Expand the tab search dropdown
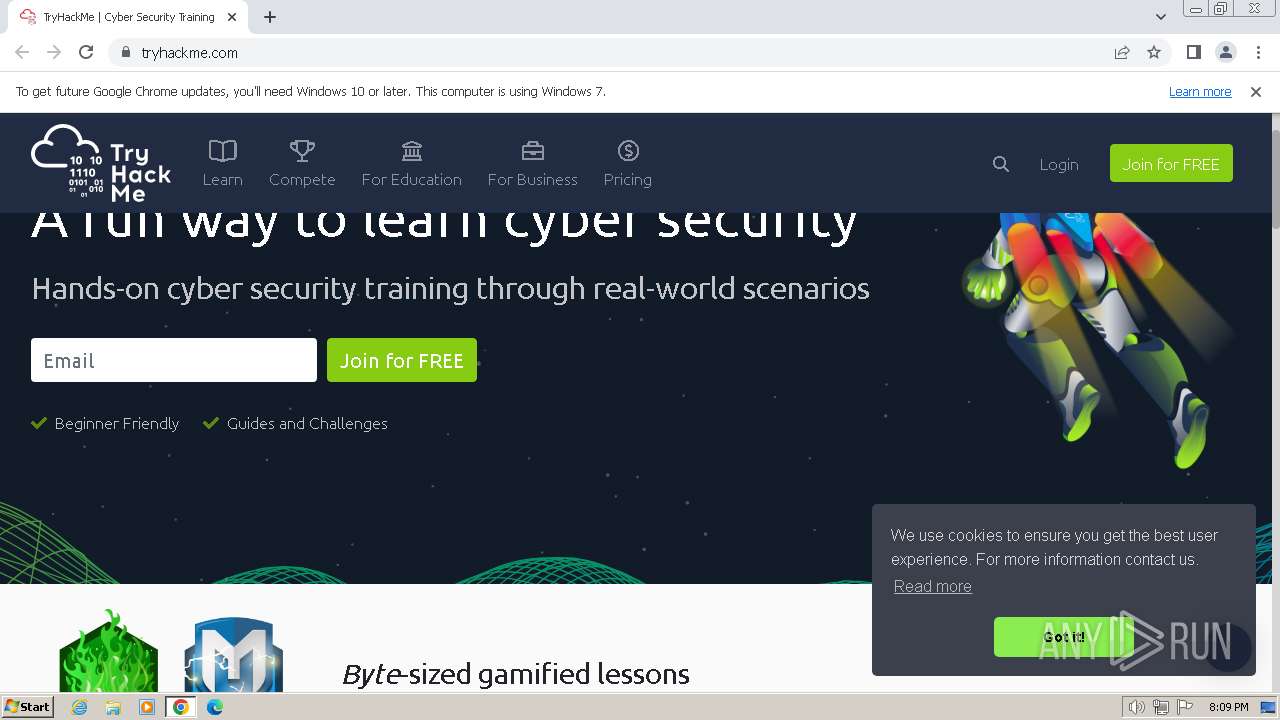This screenshot has height=720, width=1280. pyautogui.click(x=1160, y=16)
